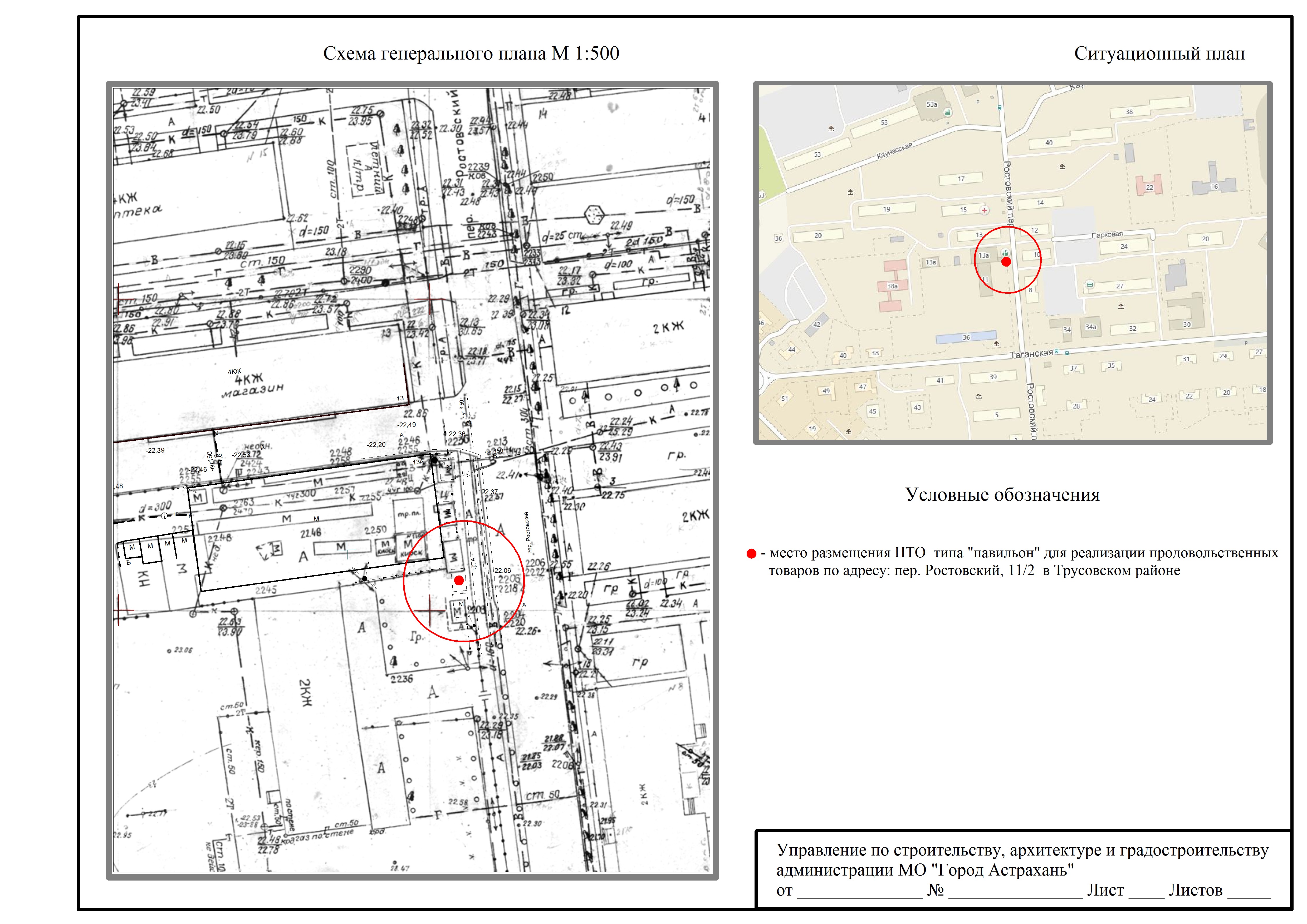Click the Таганская street label on map
This screenshot has width=1307, height=924.
(1031, 354)
